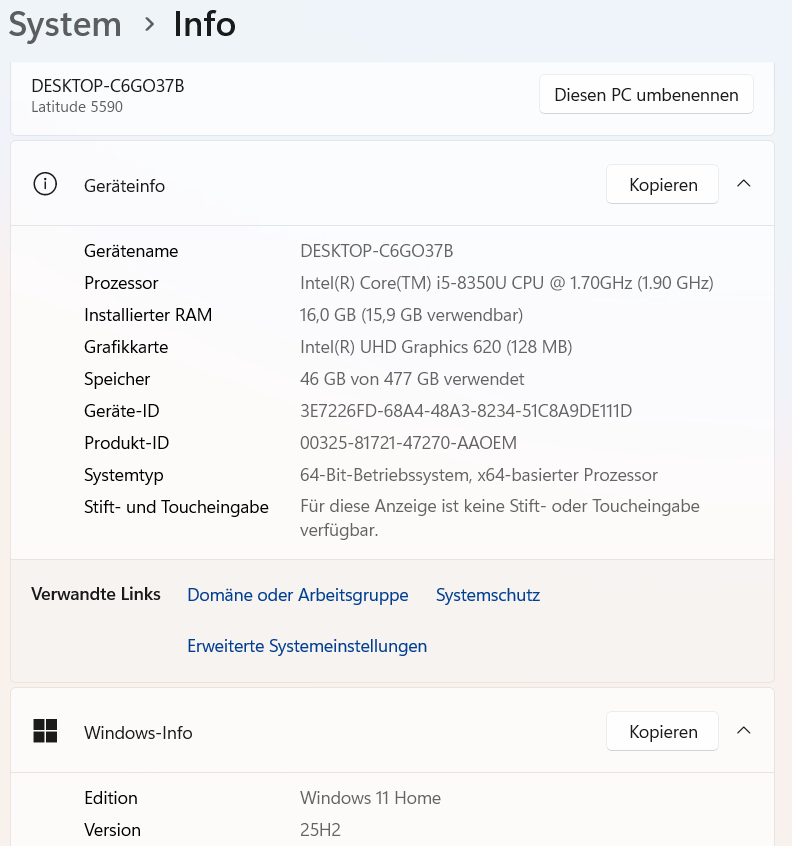Select the Produkt-ID value 00325-81721-47270-AAOEM
This screenshot has width=792, height=846.
[x=408, y=443]
